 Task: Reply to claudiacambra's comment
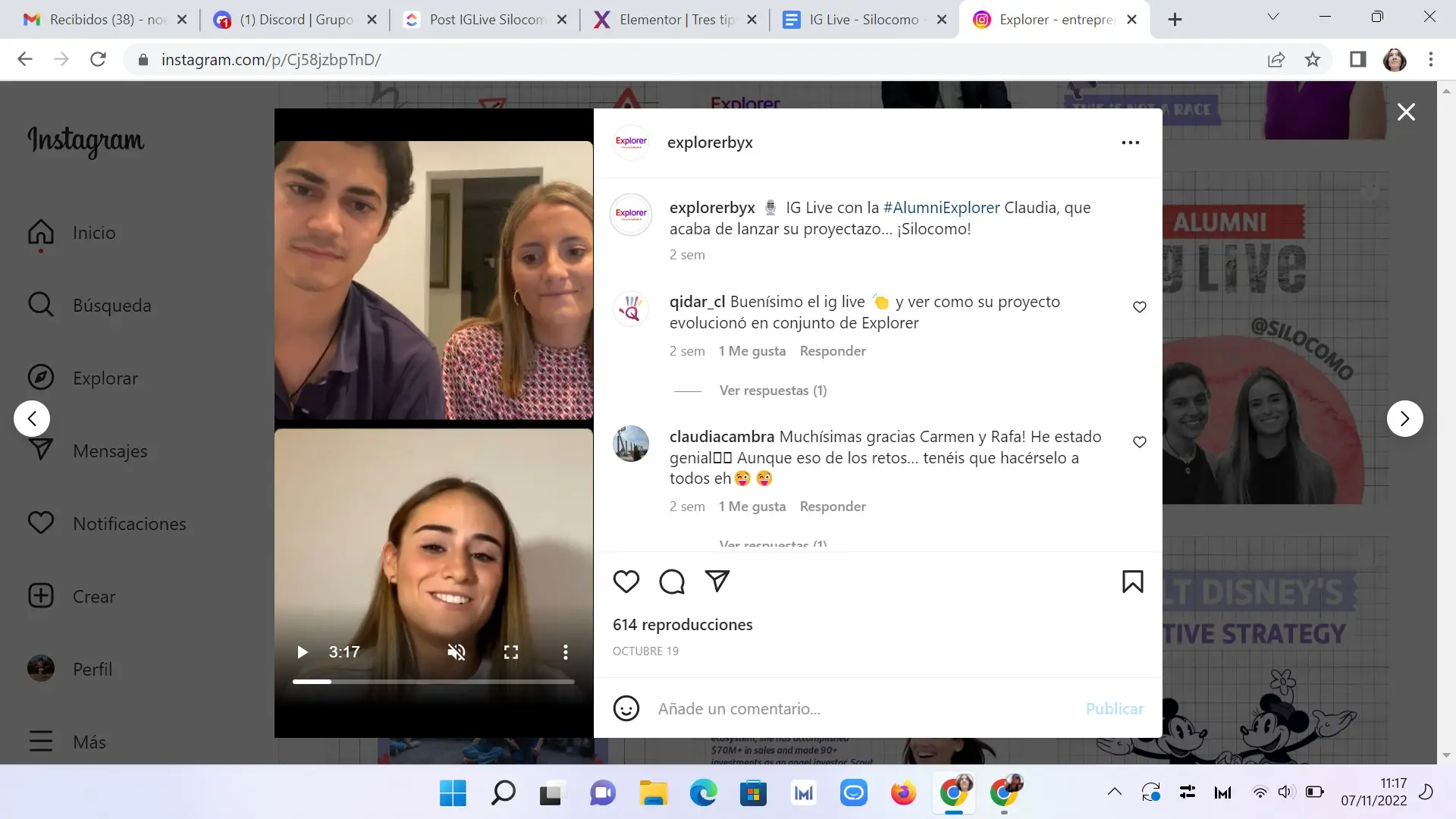[x=833, y=507]
